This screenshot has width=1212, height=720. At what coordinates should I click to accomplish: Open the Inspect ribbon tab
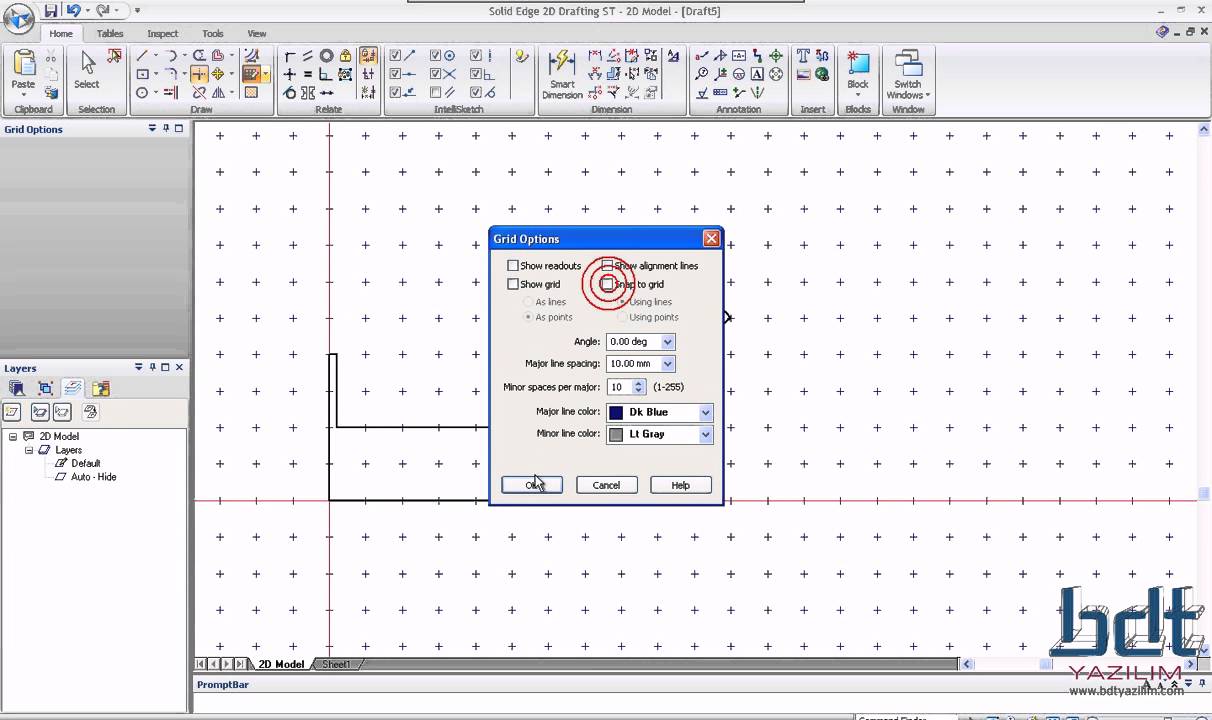coord(162,33)
